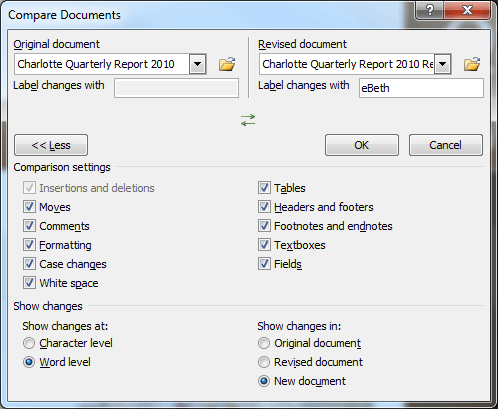Choose Original document under Show changes in
The image size is (498, 409).
click(264, 343)
